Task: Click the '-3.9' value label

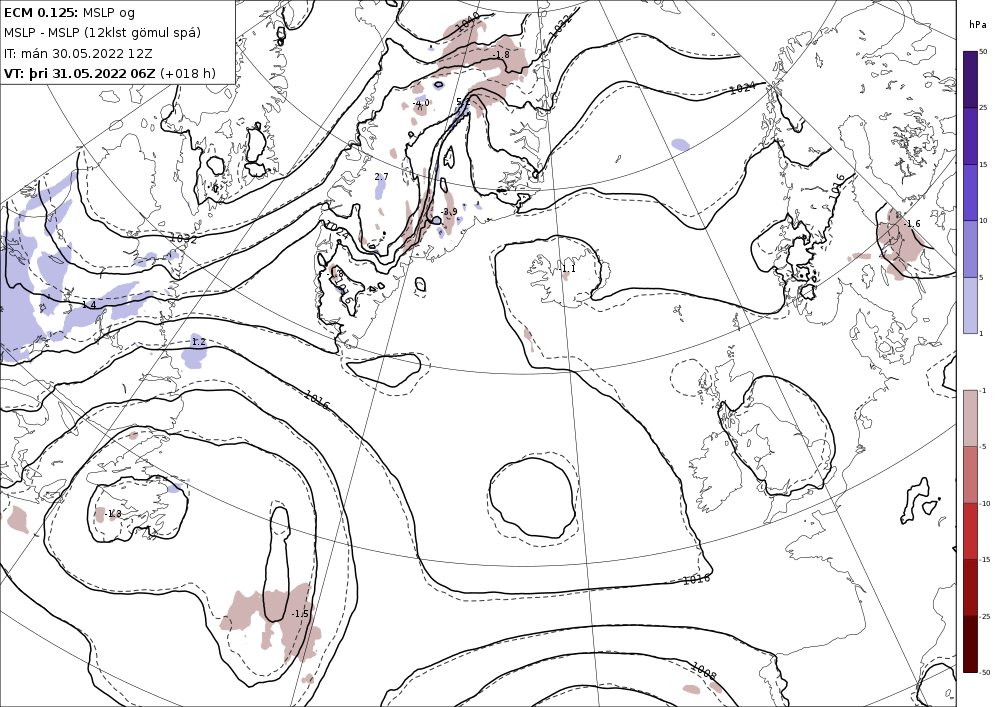Action: [448, 212]
